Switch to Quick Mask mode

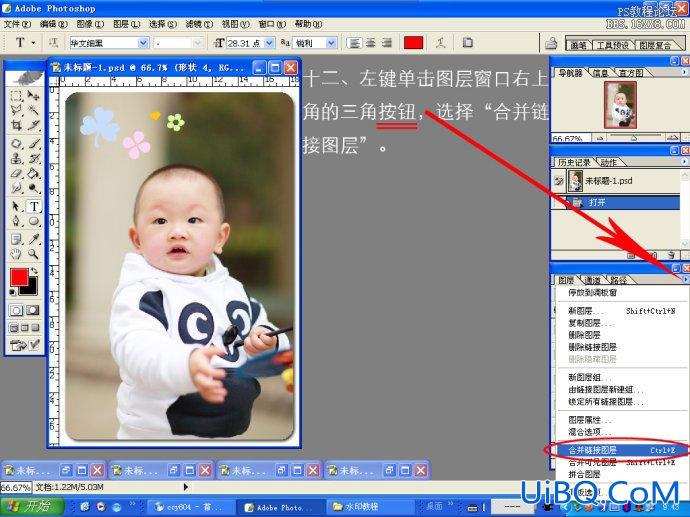(x=33, y=310)
